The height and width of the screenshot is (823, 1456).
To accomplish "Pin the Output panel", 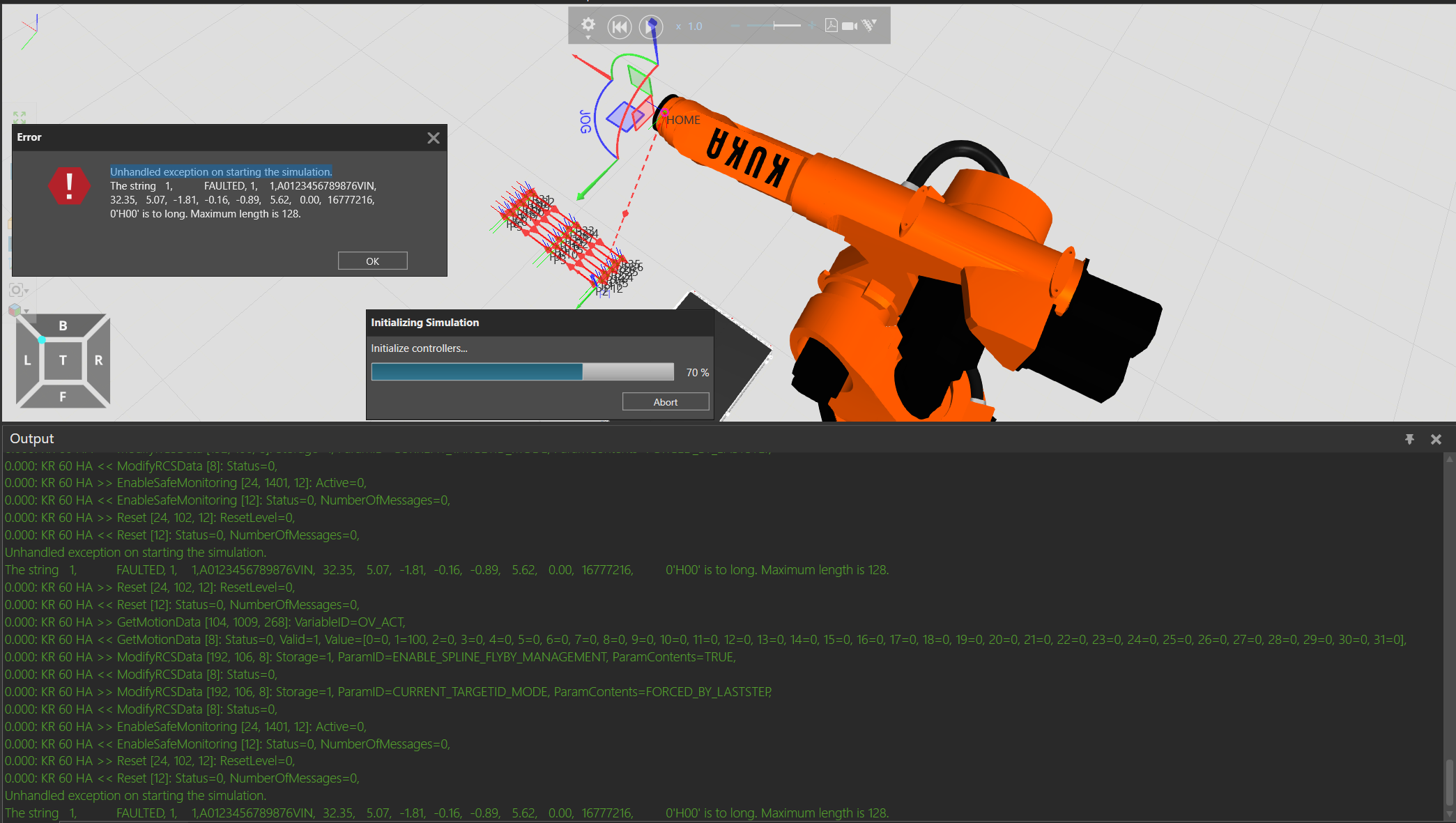I will (1409, 439).
